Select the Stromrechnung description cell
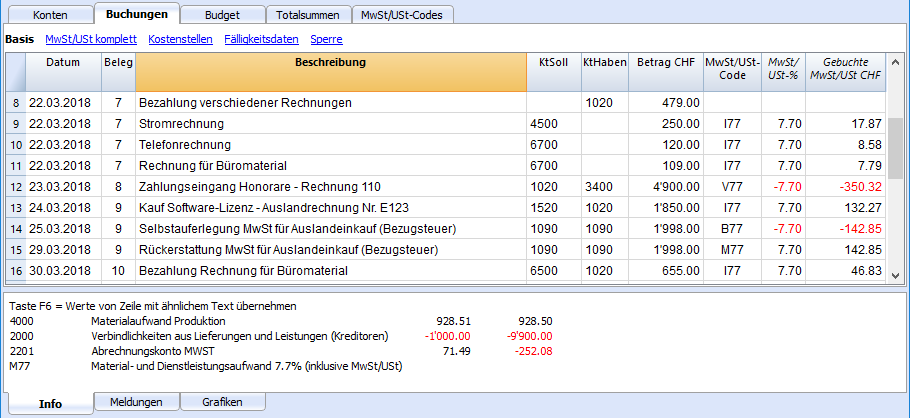The width and height of the screenshot is (910, 418). 331,124
